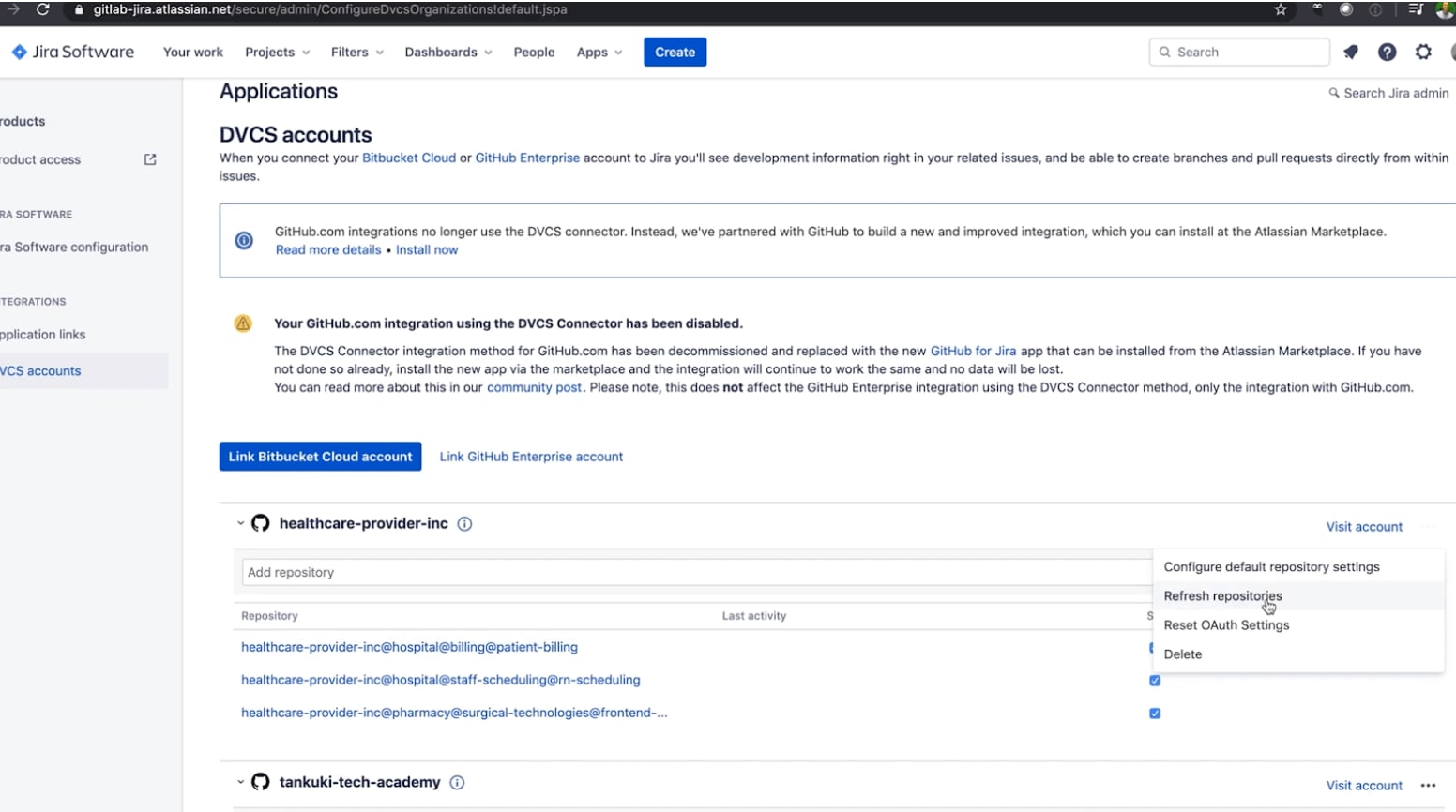
Task: Focus the Add repository field
Action: [697, 573]
